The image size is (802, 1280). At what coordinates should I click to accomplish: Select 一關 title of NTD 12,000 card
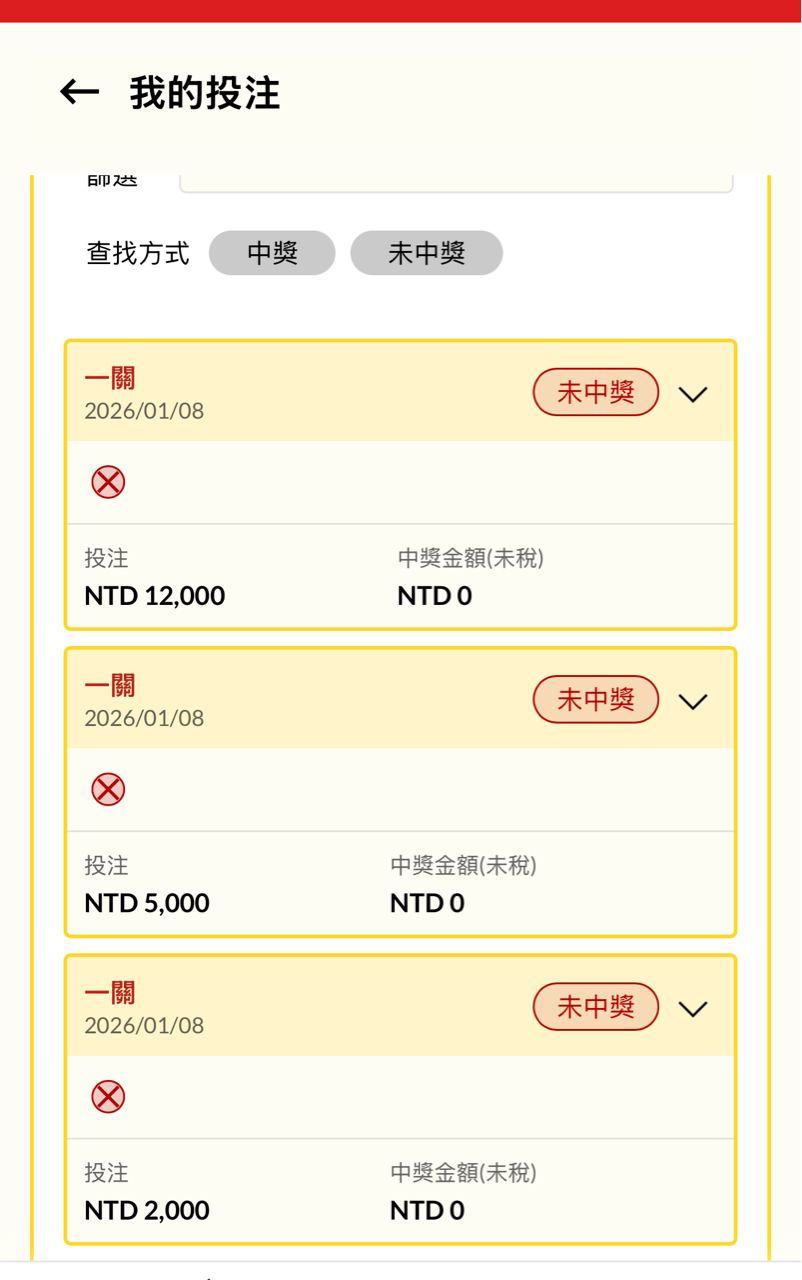click(110, 379)
